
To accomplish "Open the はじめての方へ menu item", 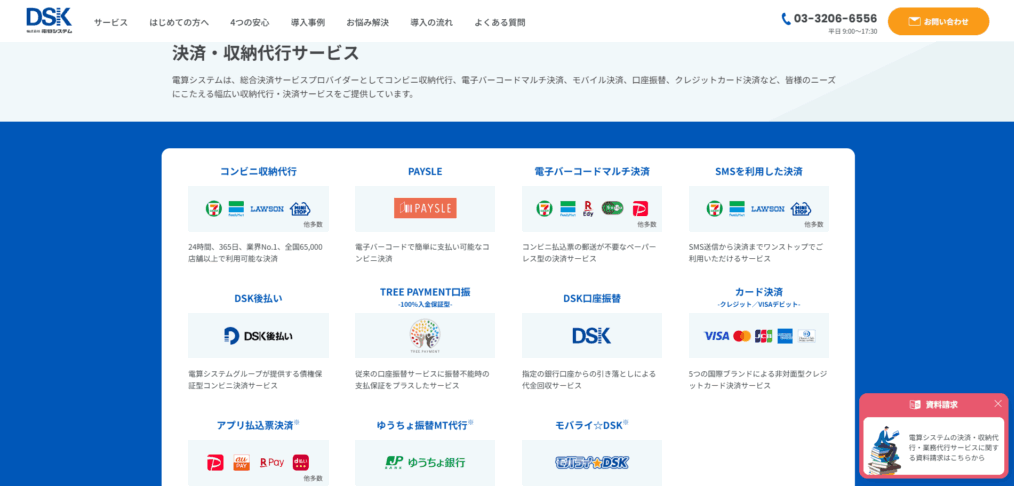I will [x=179, y=22].
